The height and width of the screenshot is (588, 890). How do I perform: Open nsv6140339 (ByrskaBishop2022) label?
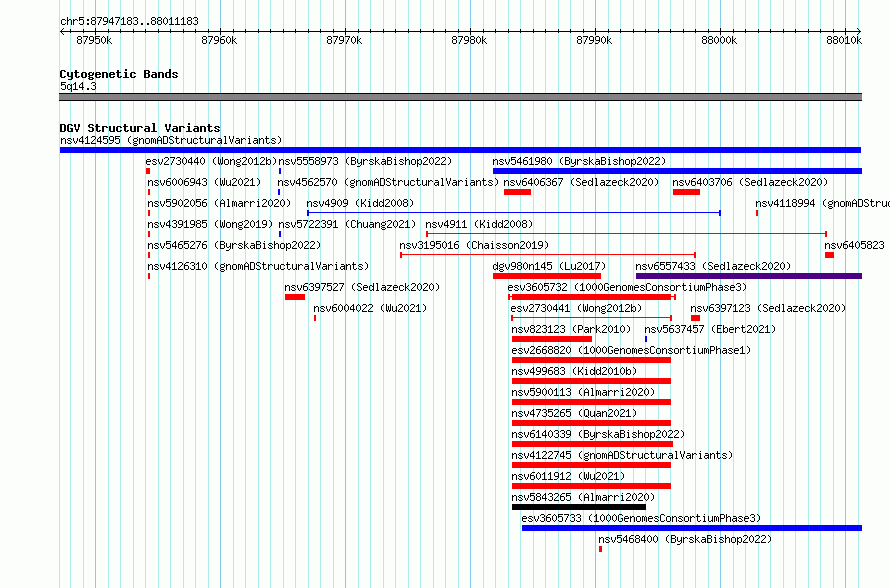pos(598,434)
